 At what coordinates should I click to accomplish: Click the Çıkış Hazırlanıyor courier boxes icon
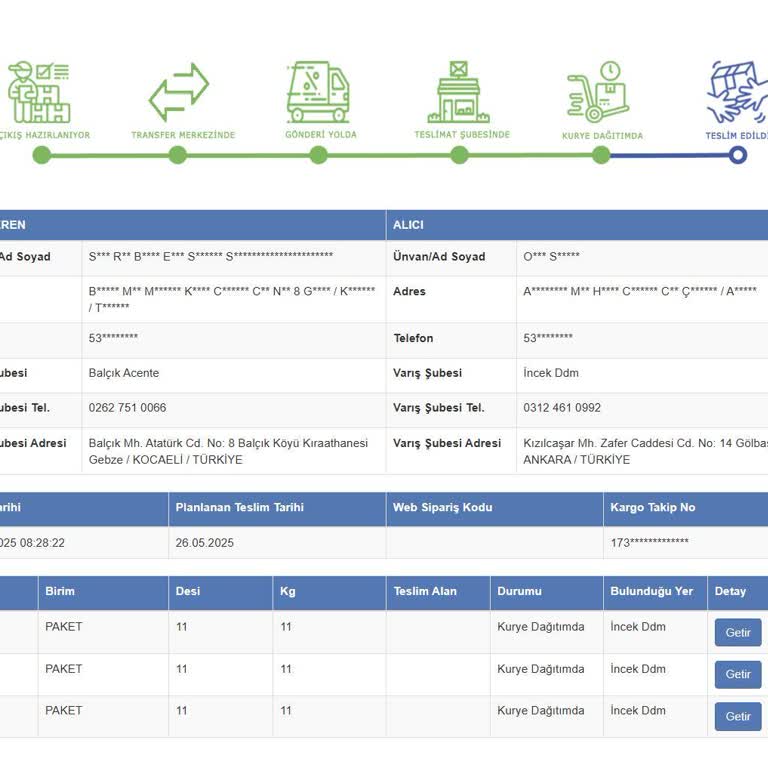(x=39, y=92)
